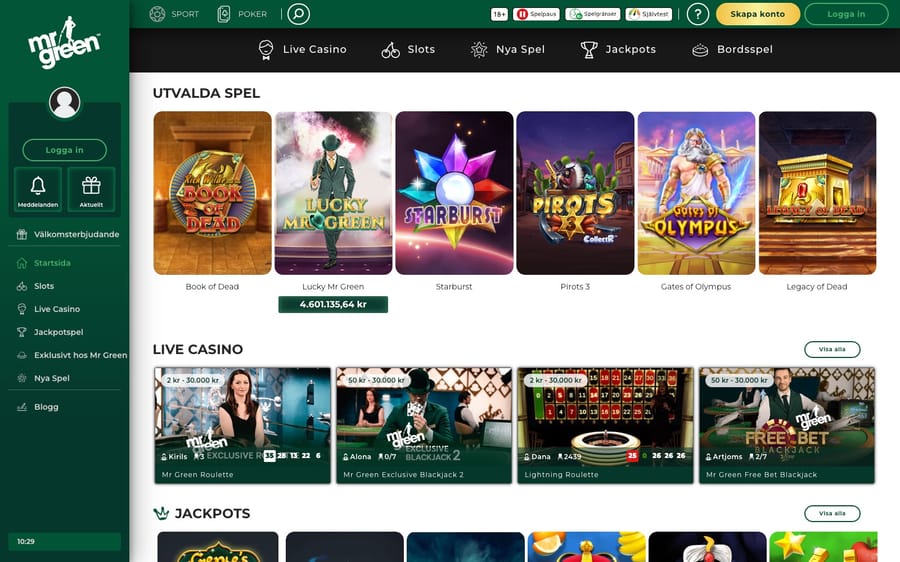Open Bordsspel category
The width and height of the screenshot is (900, 562).
click(731, 49)
